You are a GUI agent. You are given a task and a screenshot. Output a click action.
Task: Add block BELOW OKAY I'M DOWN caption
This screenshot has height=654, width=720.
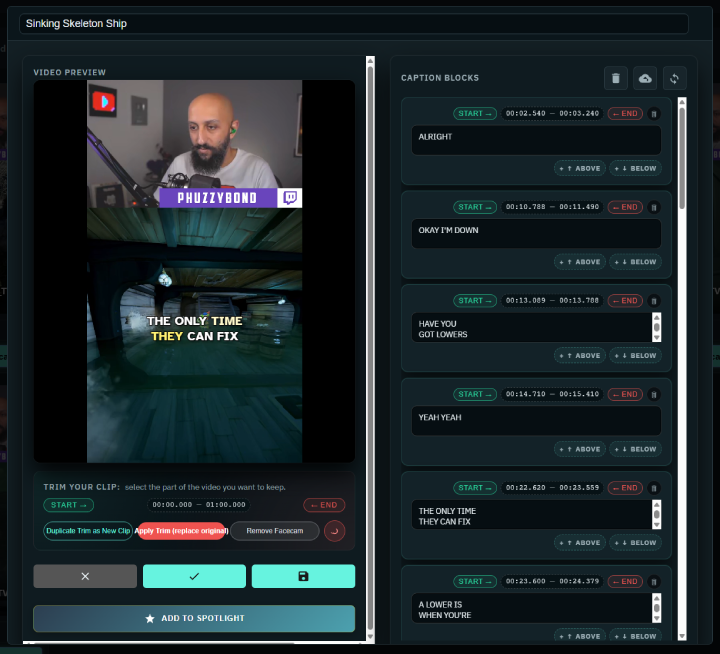coord(636,262)
